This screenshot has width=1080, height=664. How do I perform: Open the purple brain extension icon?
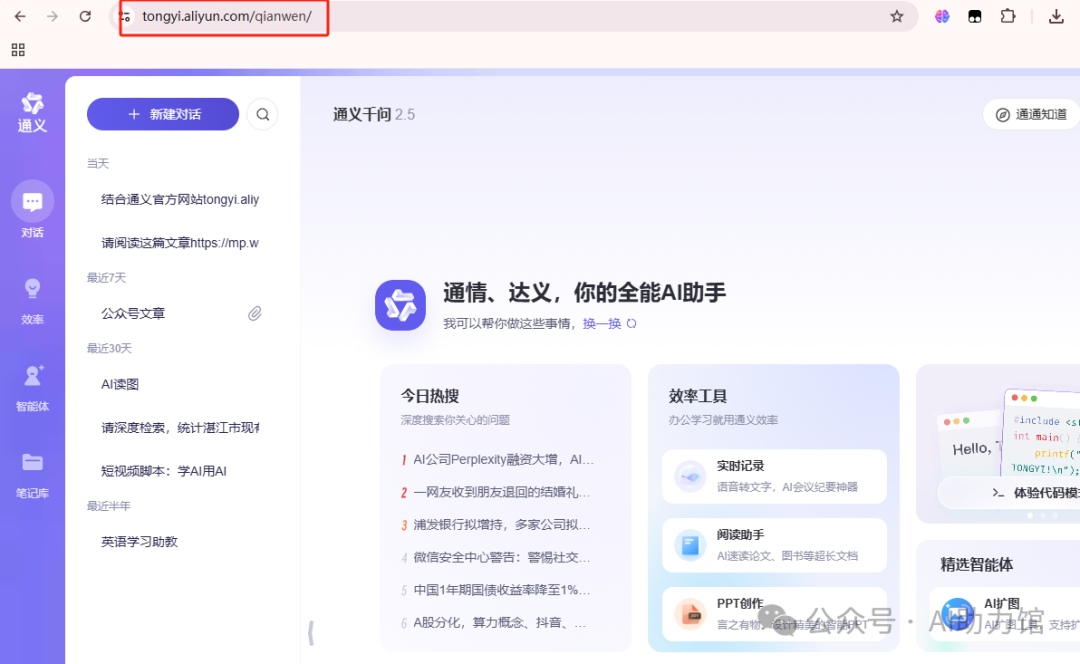pos(942,16)
